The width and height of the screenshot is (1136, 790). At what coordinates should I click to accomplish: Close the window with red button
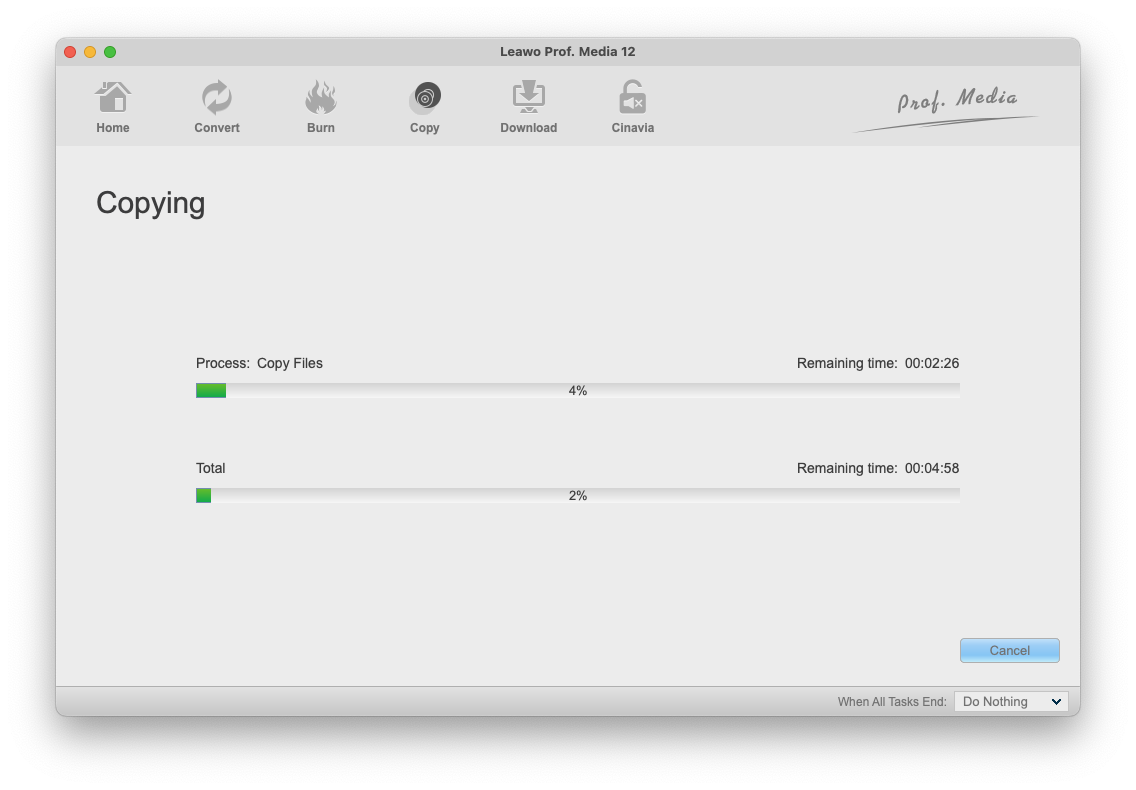(70, 51)
